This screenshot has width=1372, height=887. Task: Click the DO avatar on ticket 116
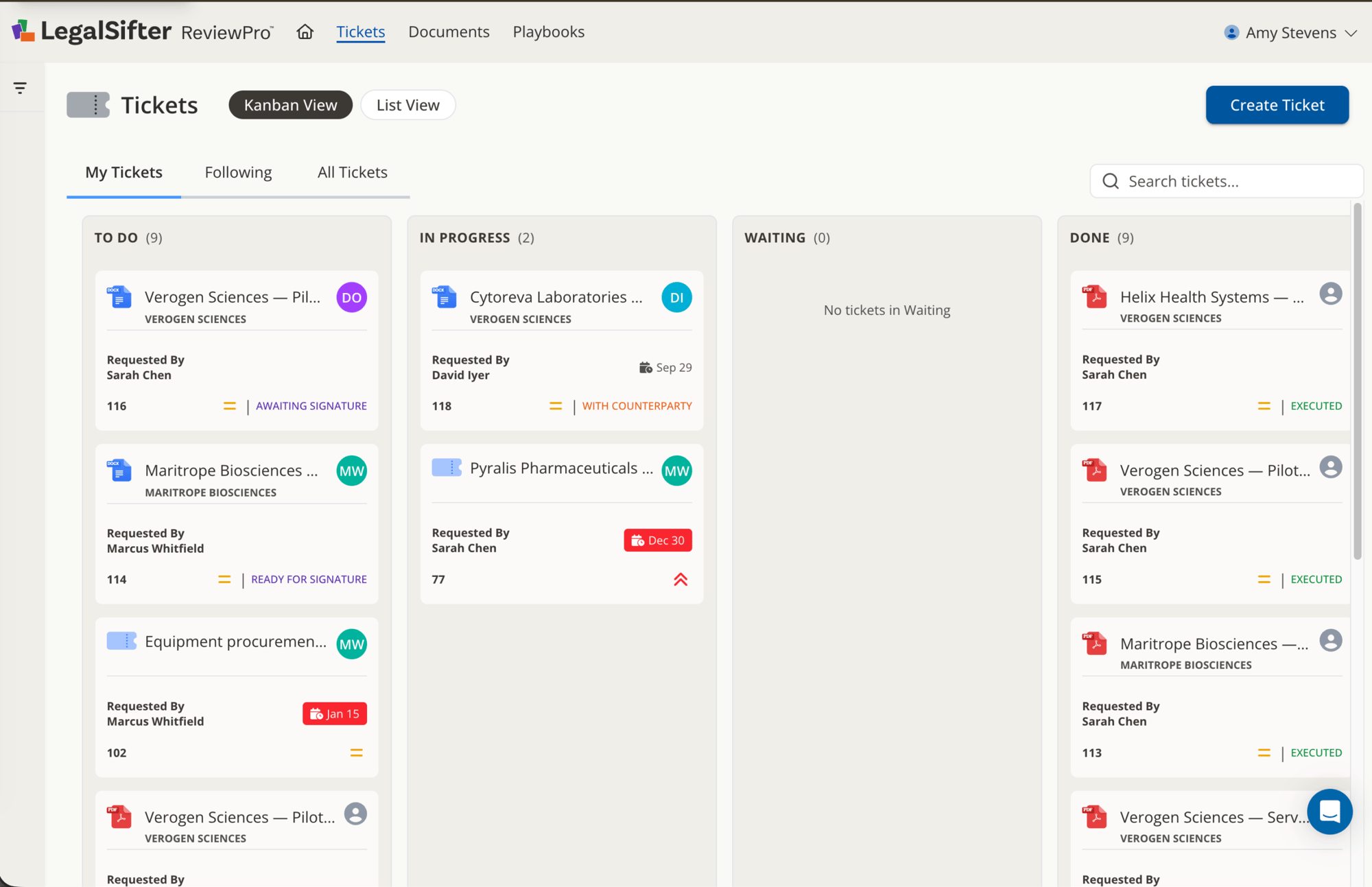coord(351,297)
